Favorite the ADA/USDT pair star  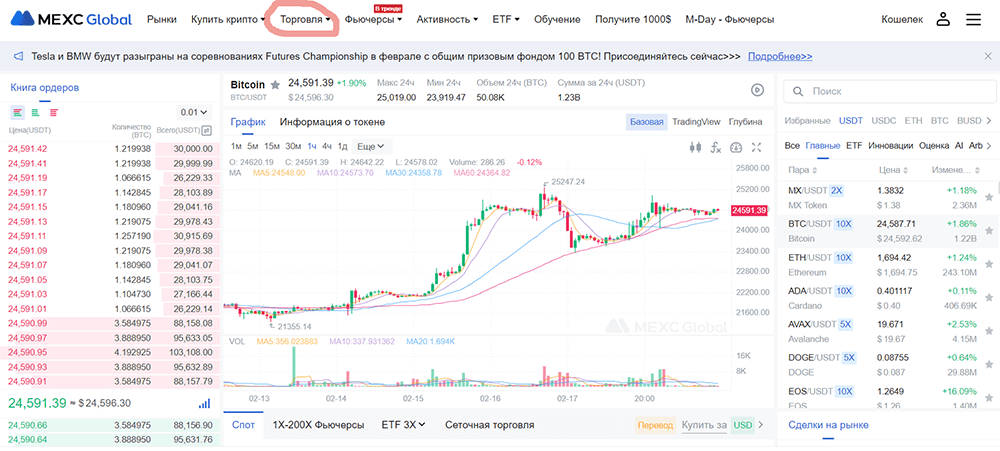[x=989, y=297]
